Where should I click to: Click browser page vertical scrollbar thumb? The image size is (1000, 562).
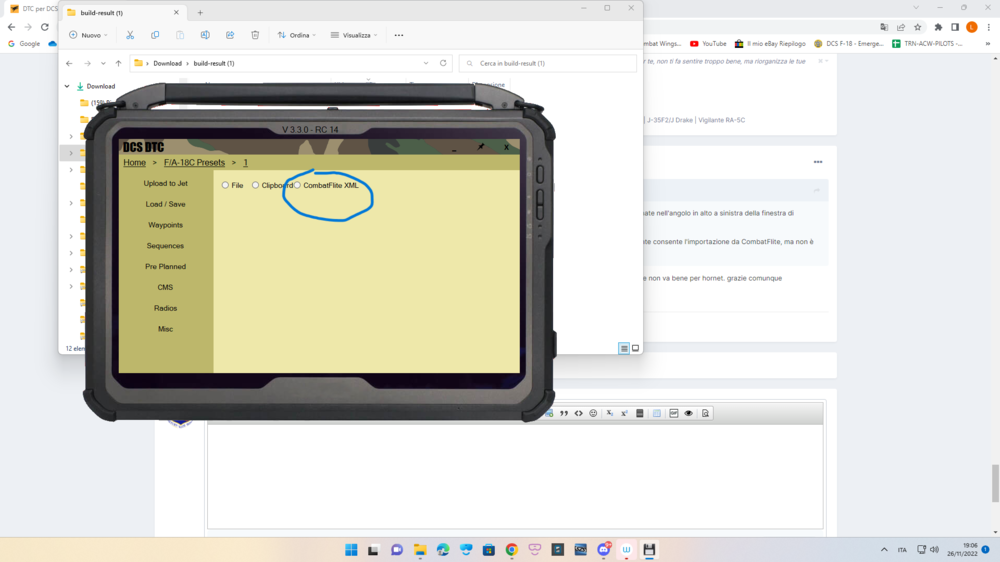[x=996, y=484]
